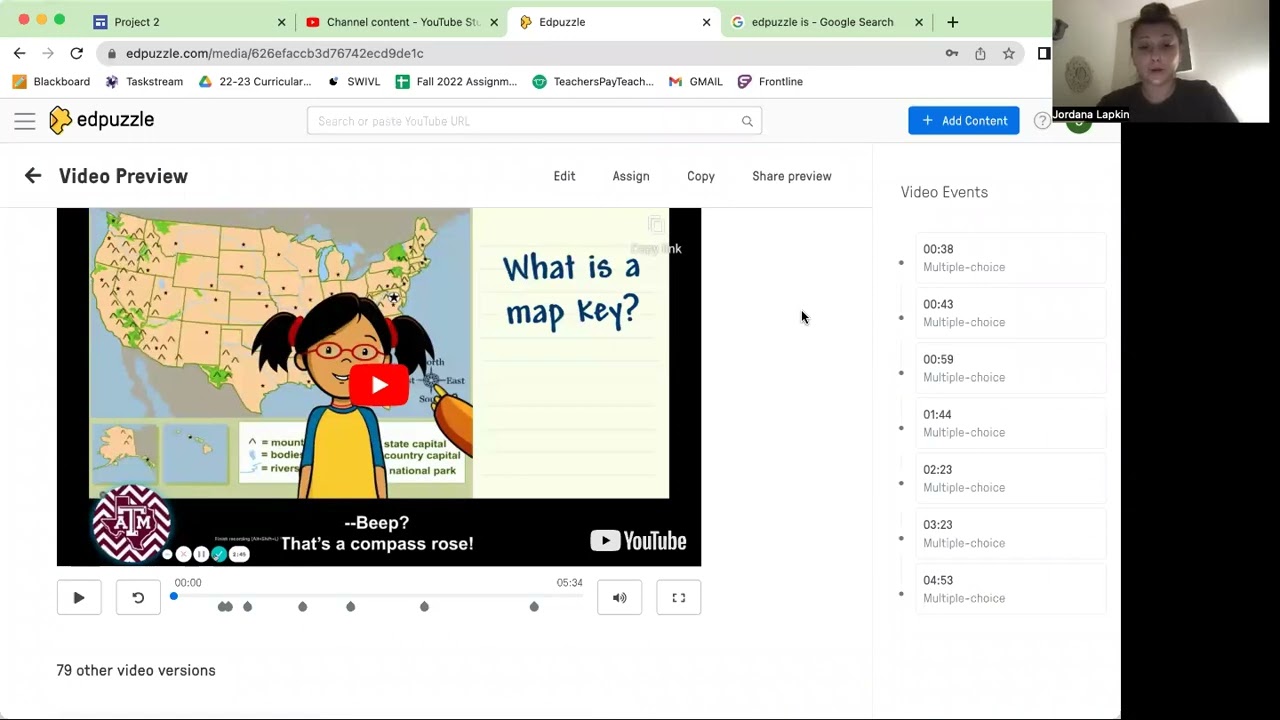Open saved passwords key icon

tap(952, 53)
